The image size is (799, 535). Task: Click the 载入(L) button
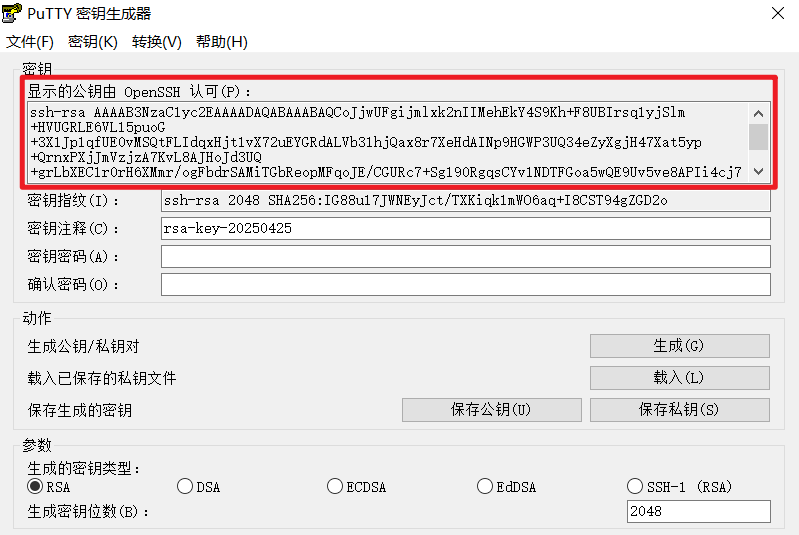coord(680,378)
